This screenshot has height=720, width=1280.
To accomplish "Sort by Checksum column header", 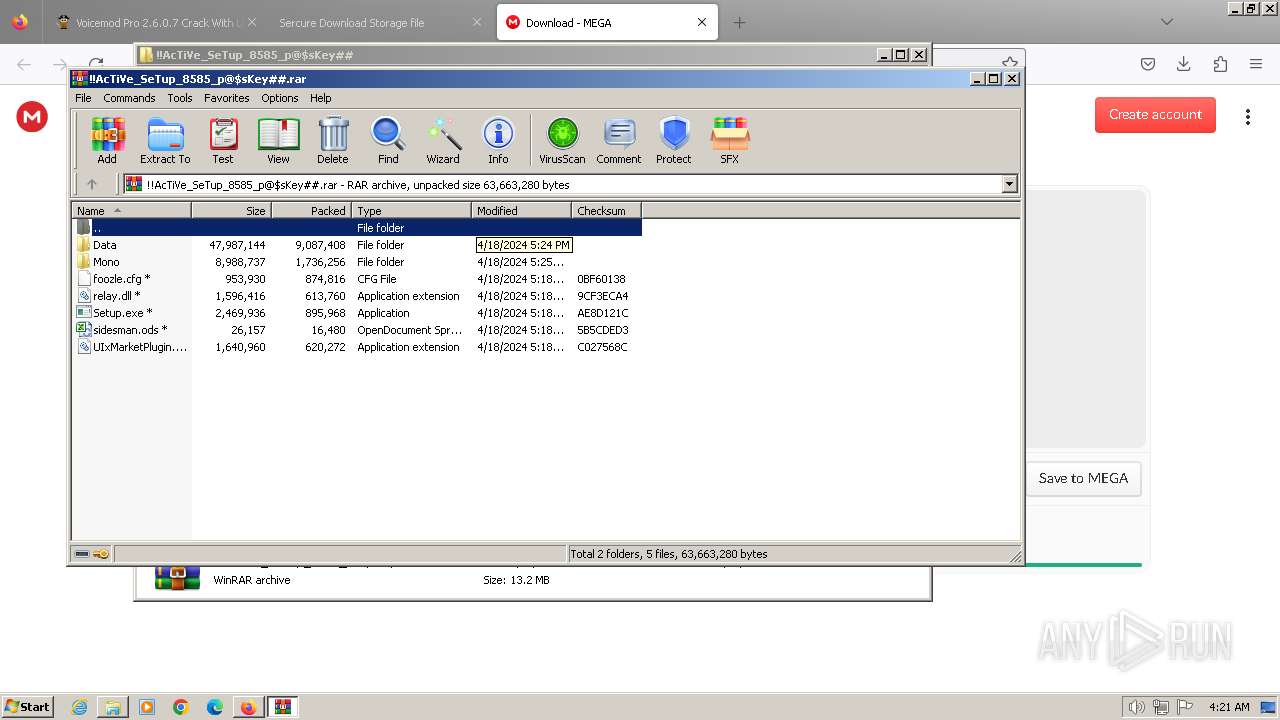I will coord(606,210).
